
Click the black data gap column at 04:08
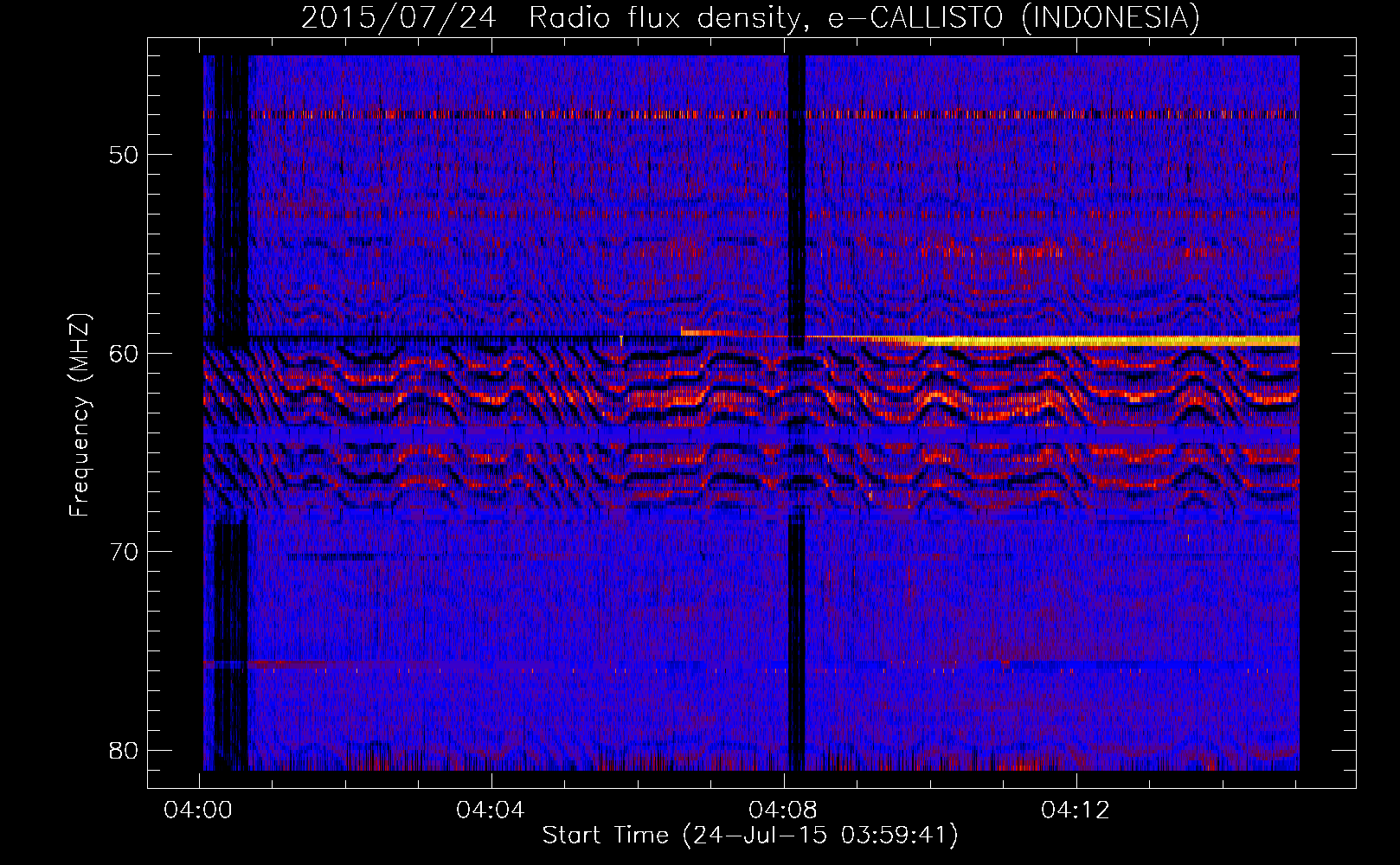[x=796, y=413]
